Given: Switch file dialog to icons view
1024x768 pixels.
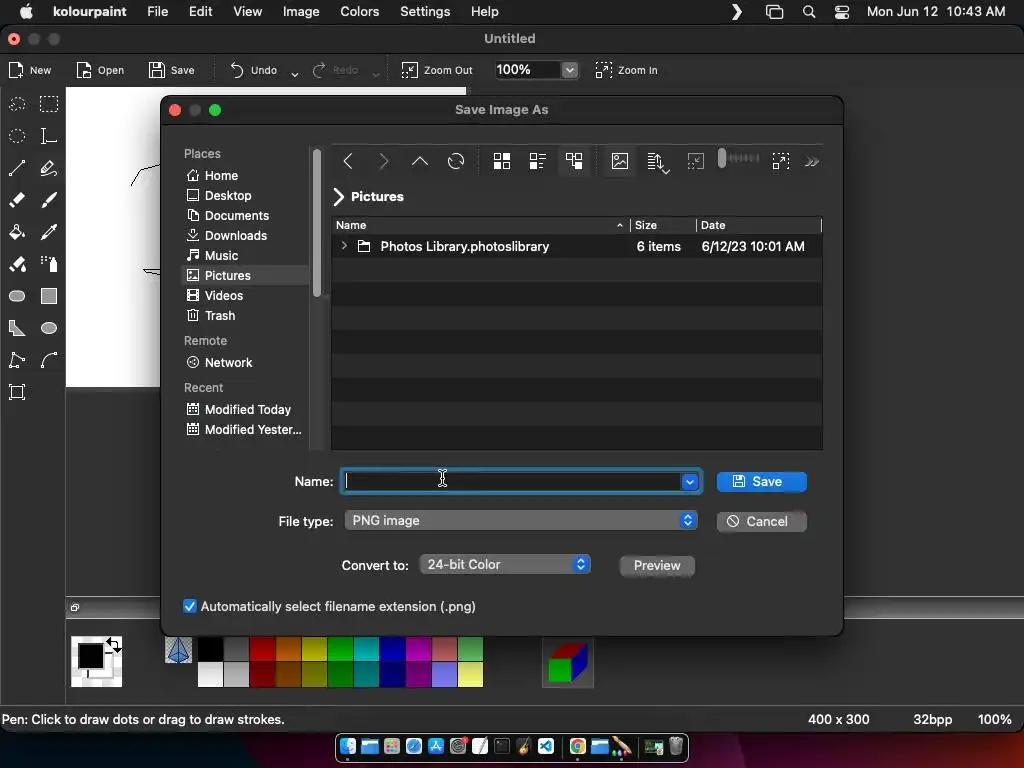Looking at the screenshot, I should pos(502,161).
